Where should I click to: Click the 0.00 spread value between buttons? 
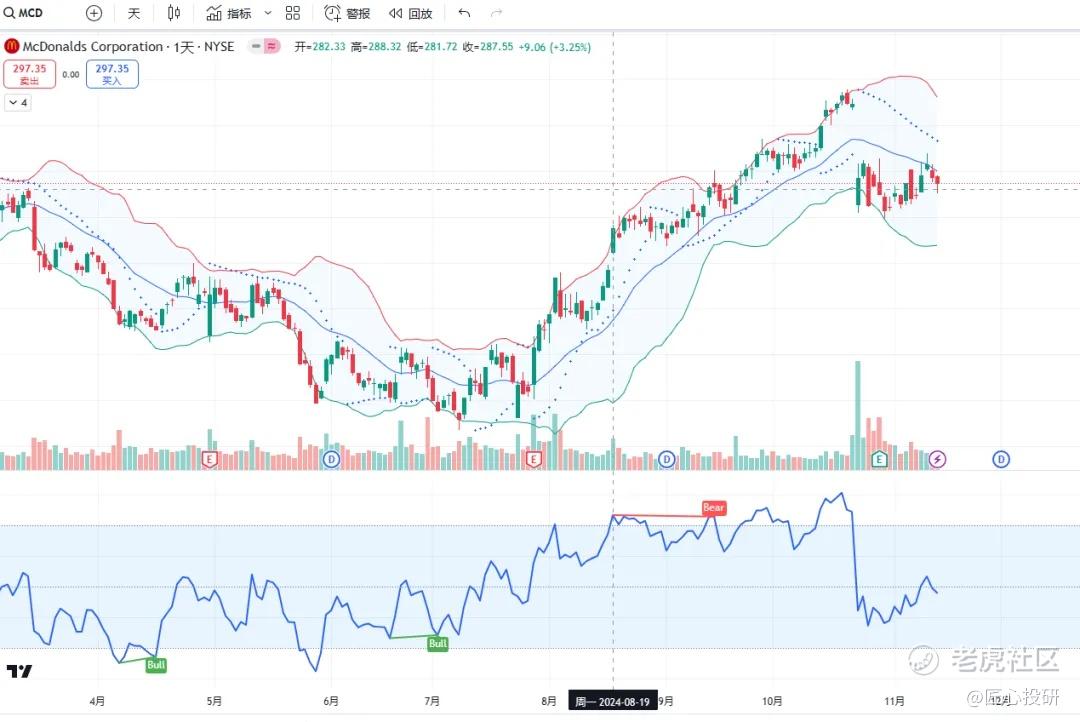pyautogui.click(x=71, y=74)
